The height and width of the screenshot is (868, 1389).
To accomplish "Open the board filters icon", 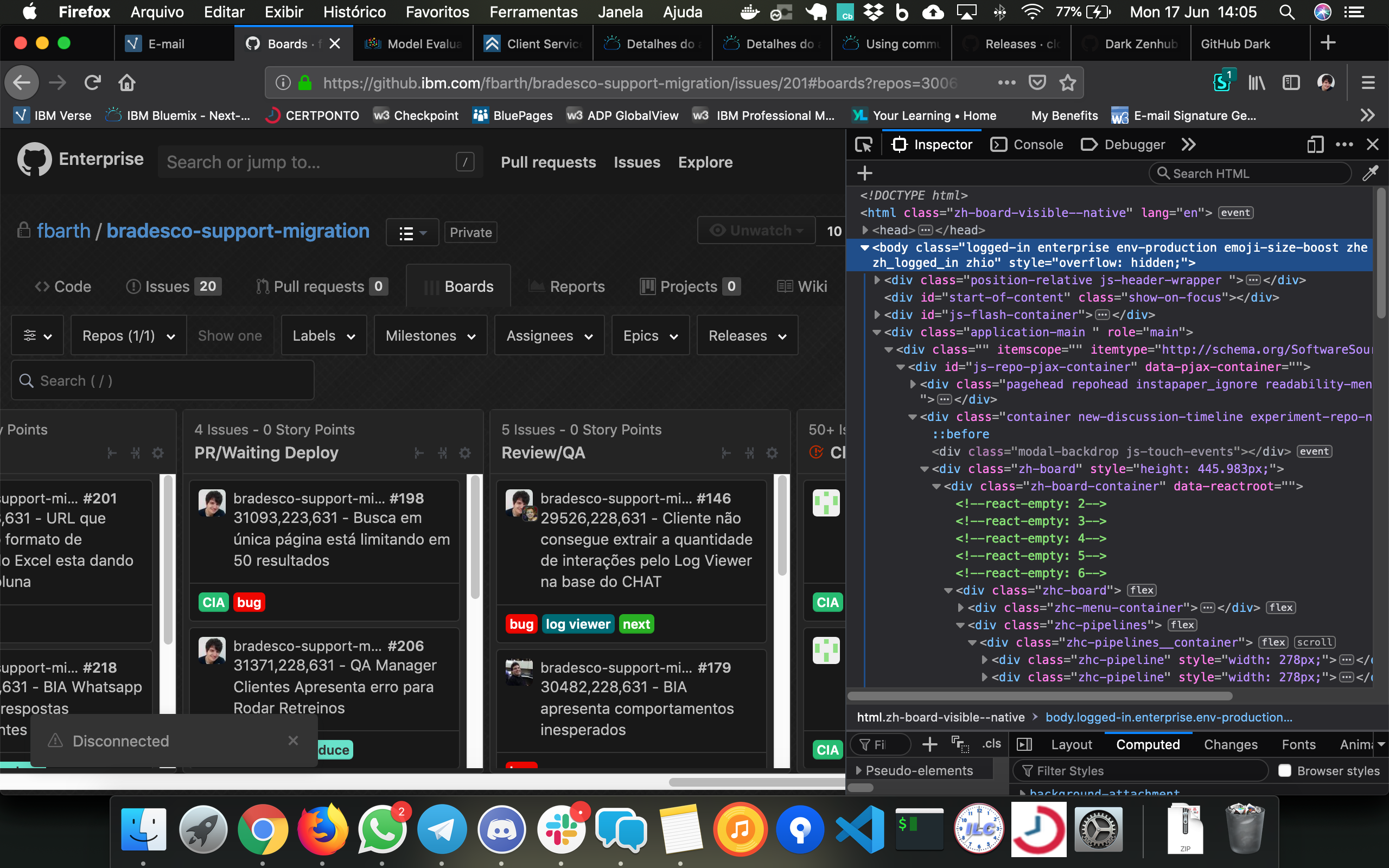I will [37, 335].
